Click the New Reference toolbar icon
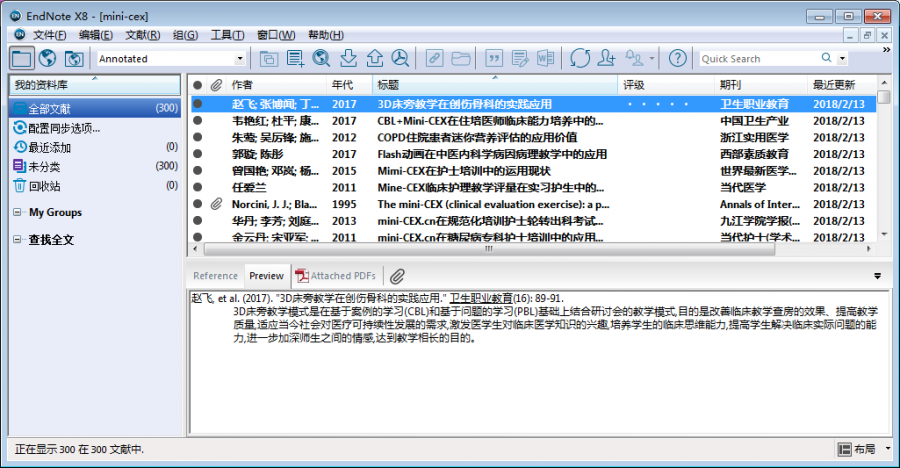Image resolution: width=900 pixels, height=468 pixels. tap(295, 59)
